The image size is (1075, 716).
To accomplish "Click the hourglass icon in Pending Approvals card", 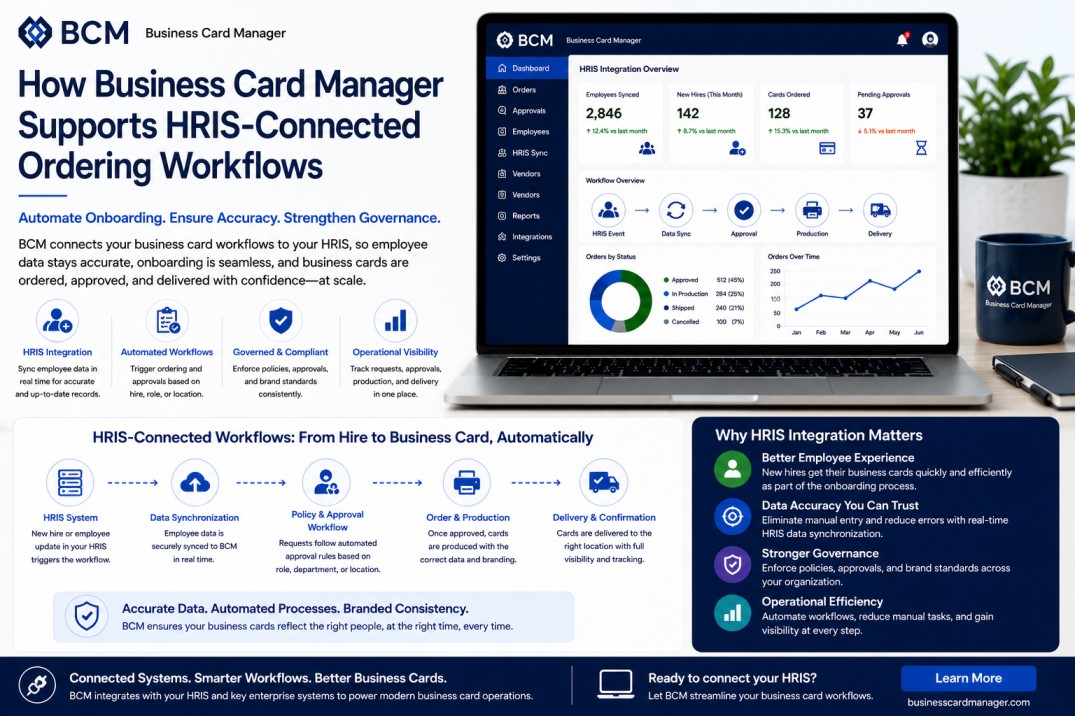I will [x=921, y=147].
